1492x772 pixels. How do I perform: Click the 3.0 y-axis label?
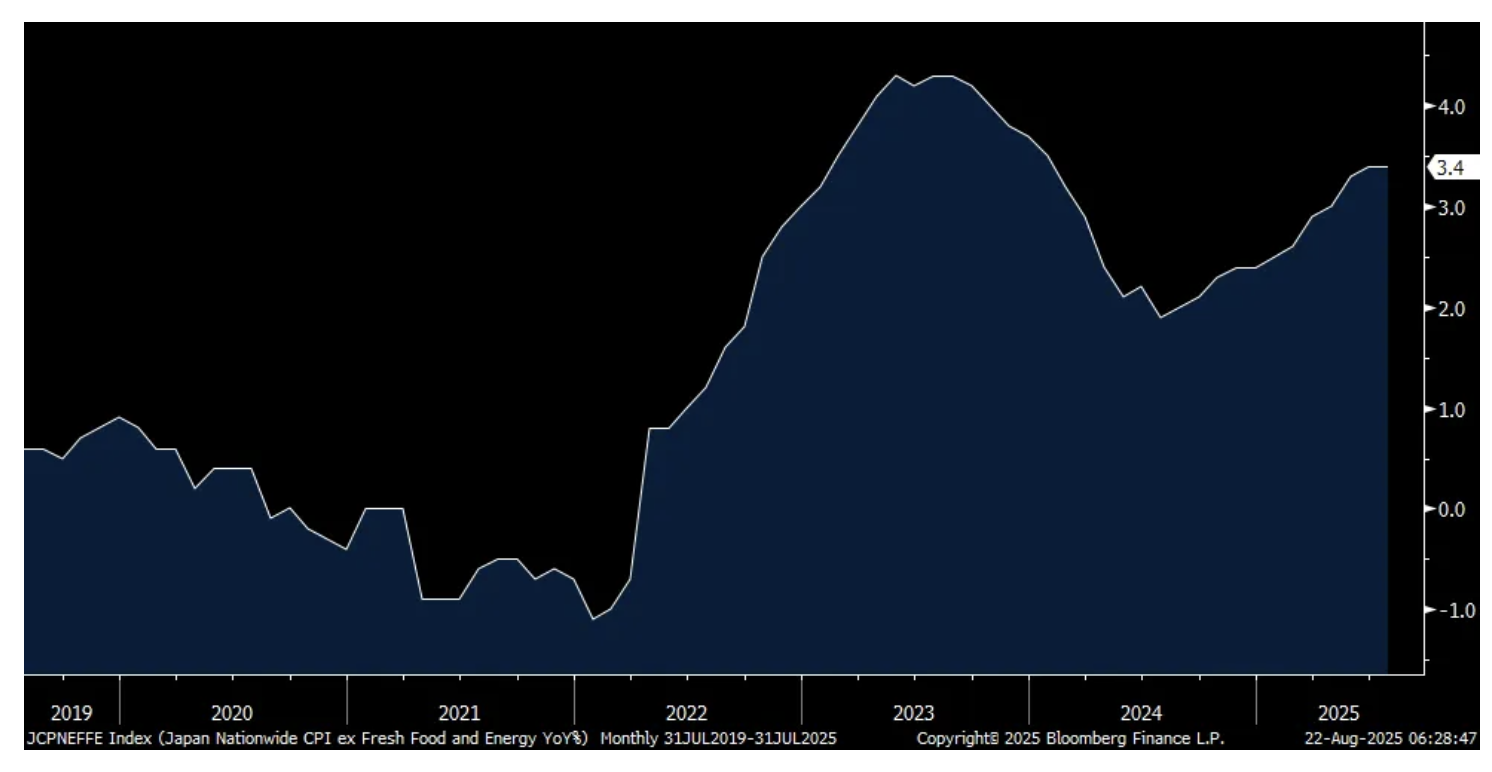point(1451,208)
